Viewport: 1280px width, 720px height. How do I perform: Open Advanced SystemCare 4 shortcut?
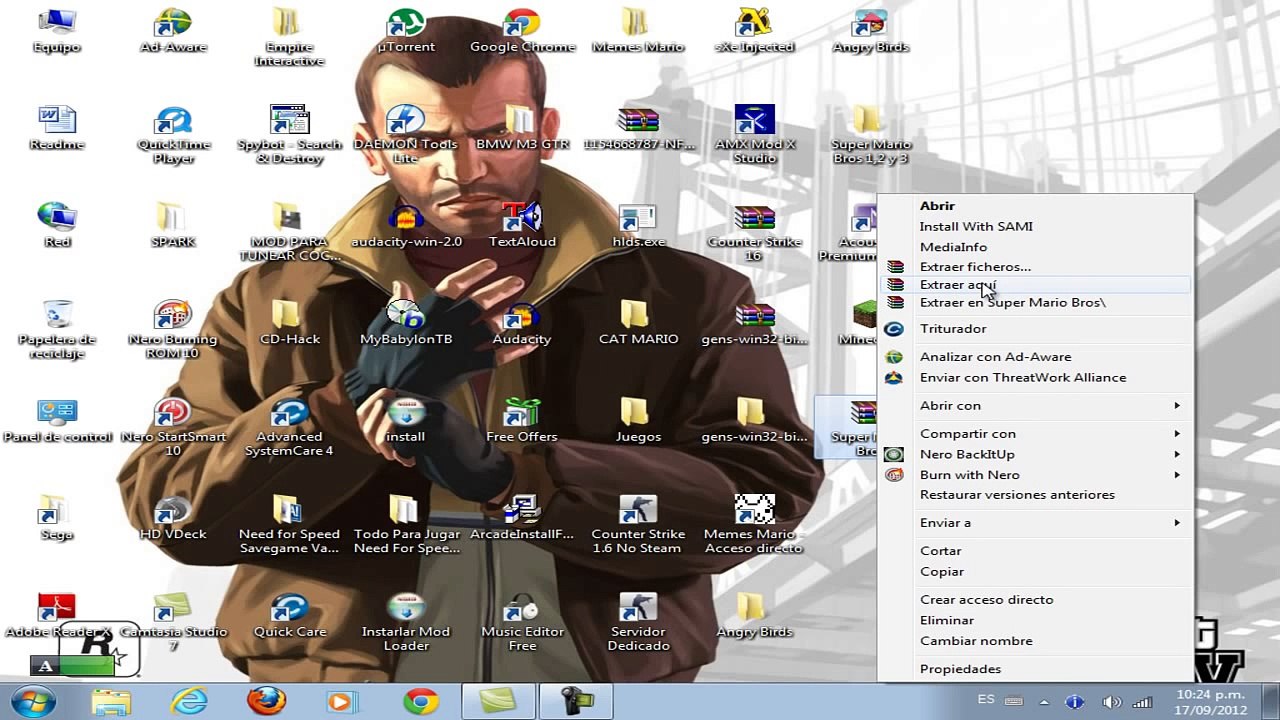click(x=289, y=427)
